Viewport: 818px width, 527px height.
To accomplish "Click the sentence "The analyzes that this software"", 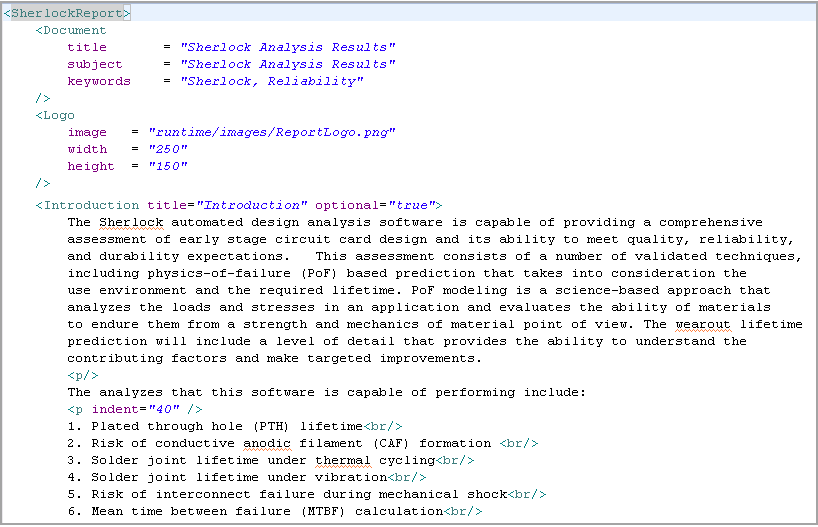I will (327, 392).
